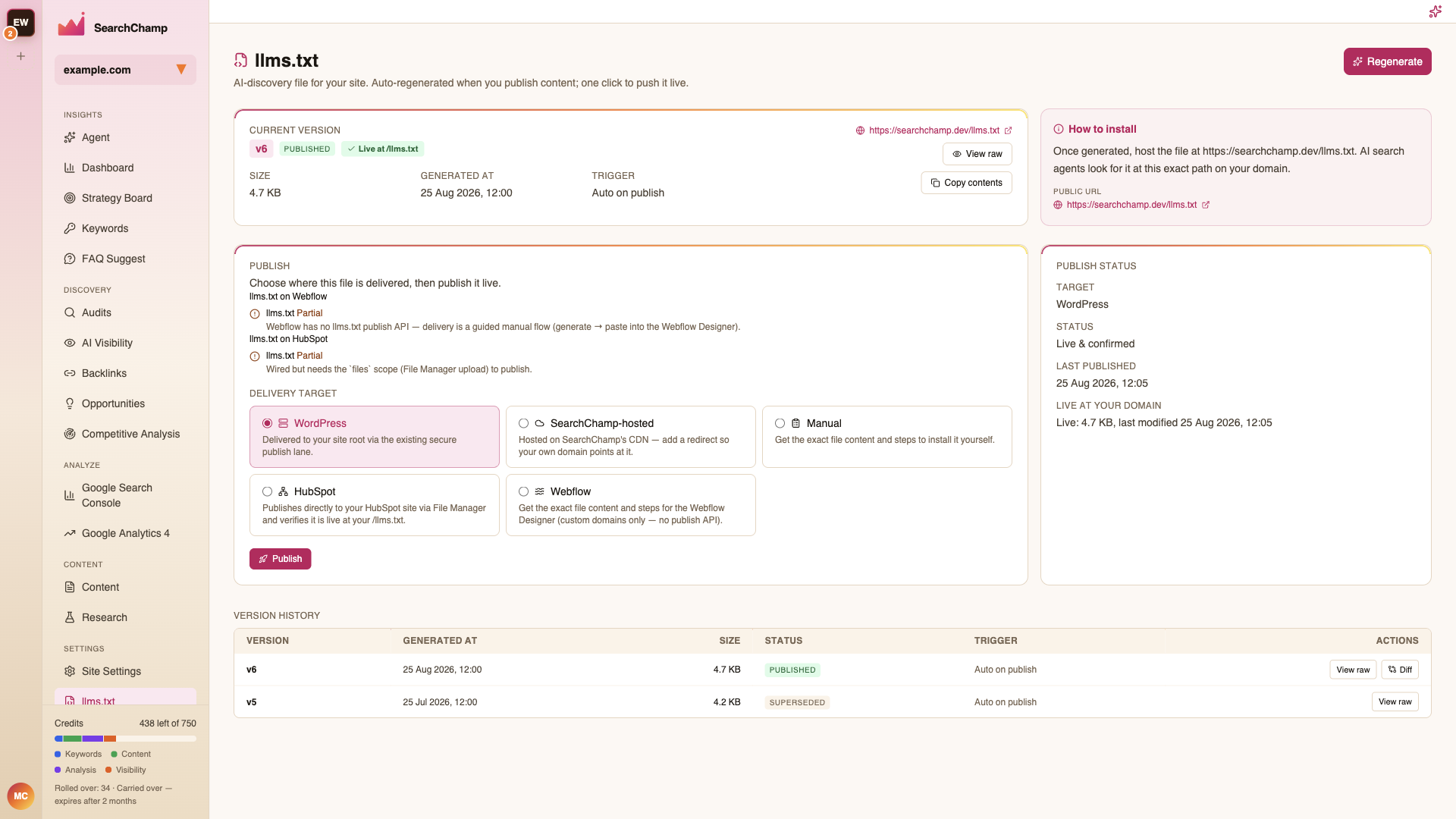Click the SUPERSEDED status badge for v5

tap(797, 702)
